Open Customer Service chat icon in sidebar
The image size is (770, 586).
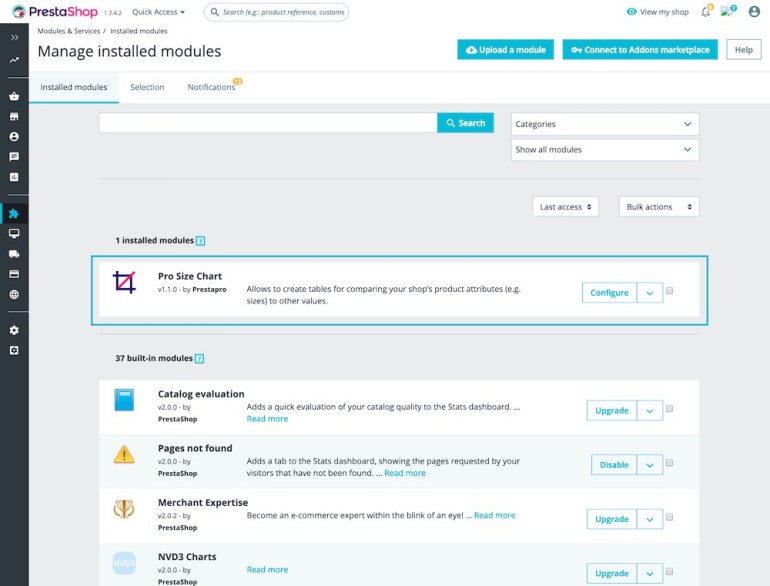coord(14,157)
